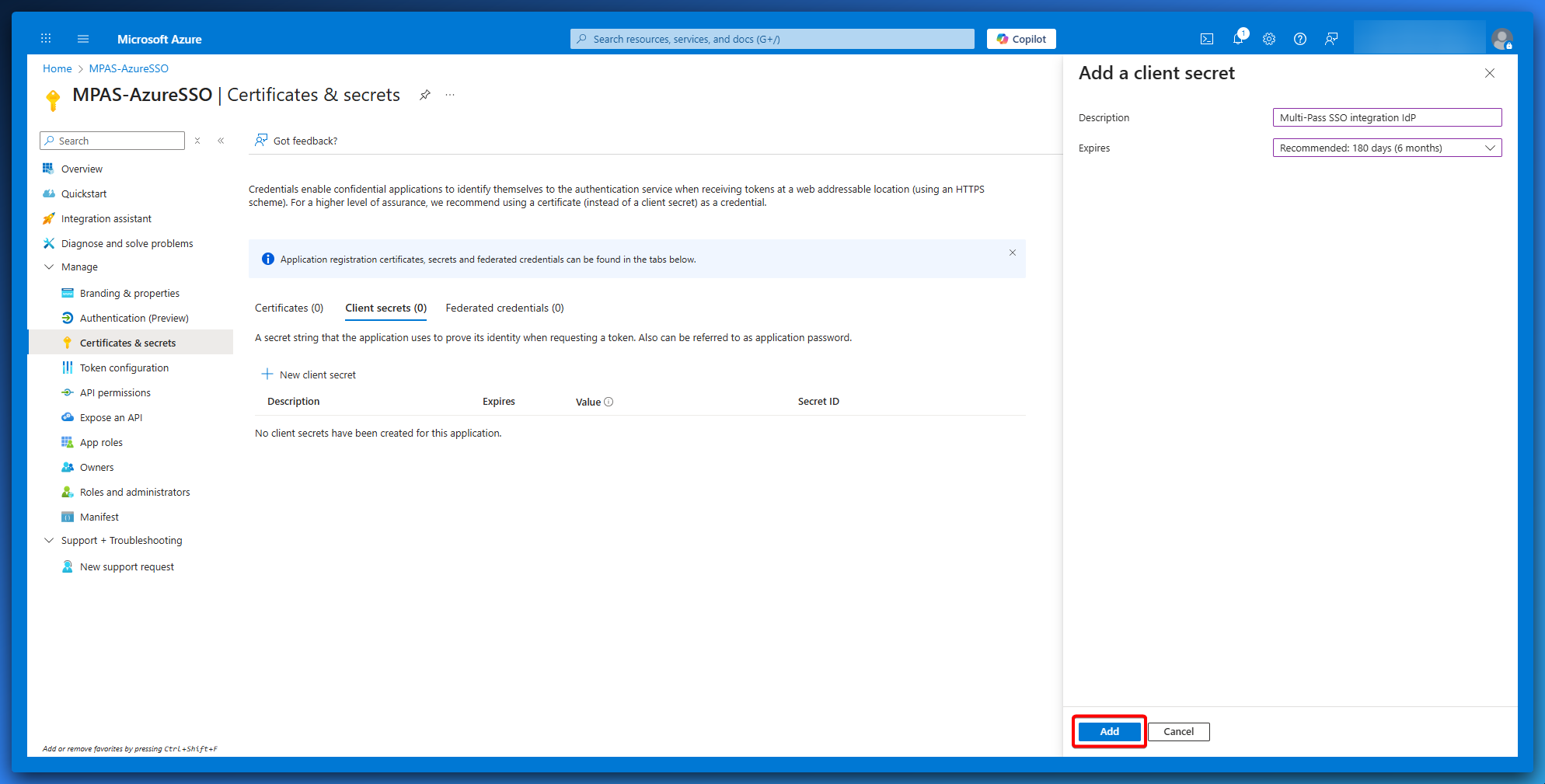Image resolution: width=1545 pixels, height=784 pixels.
Task: Open New support request
Action: [x=127, y=566]
